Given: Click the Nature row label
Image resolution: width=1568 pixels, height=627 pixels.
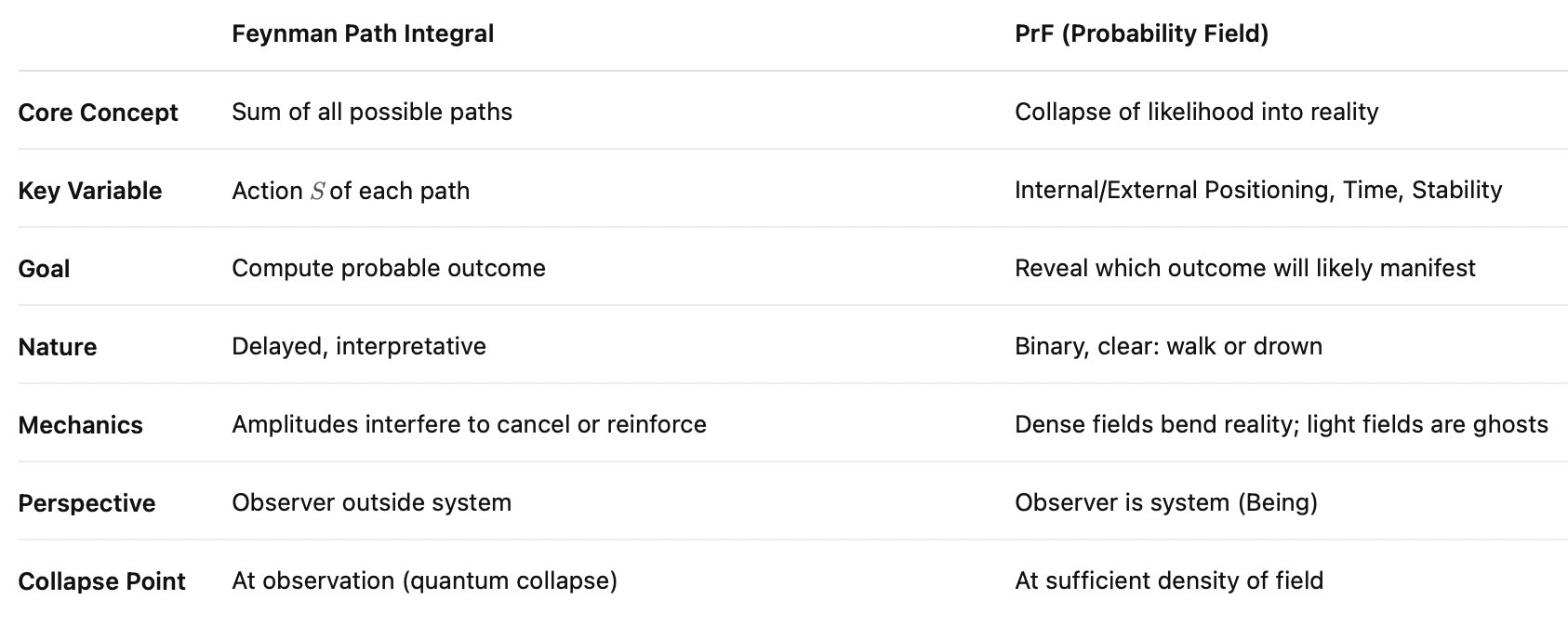Looking at the screenshot, I should tap(57, 347).
